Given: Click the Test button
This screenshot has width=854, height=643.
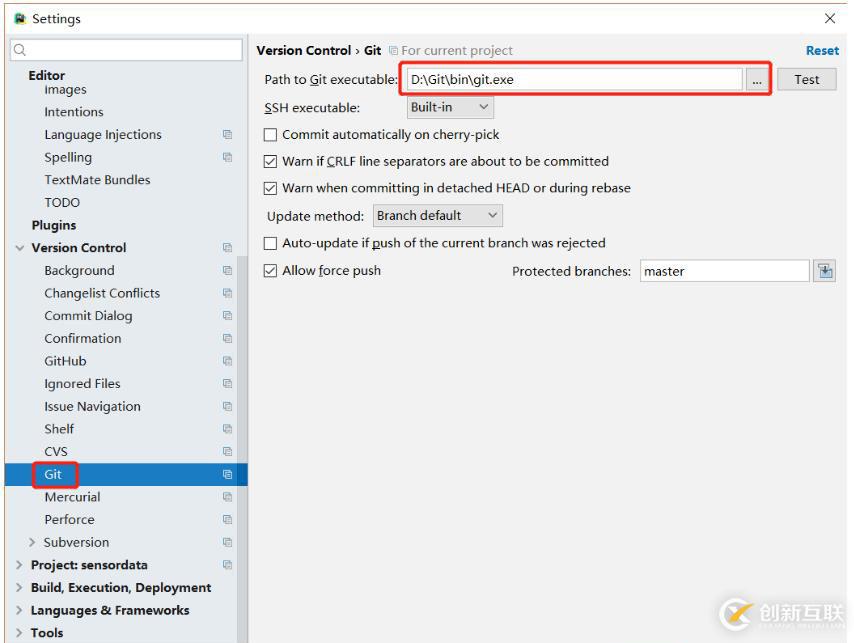Looking at the screenshot, I should pos(806,80).
